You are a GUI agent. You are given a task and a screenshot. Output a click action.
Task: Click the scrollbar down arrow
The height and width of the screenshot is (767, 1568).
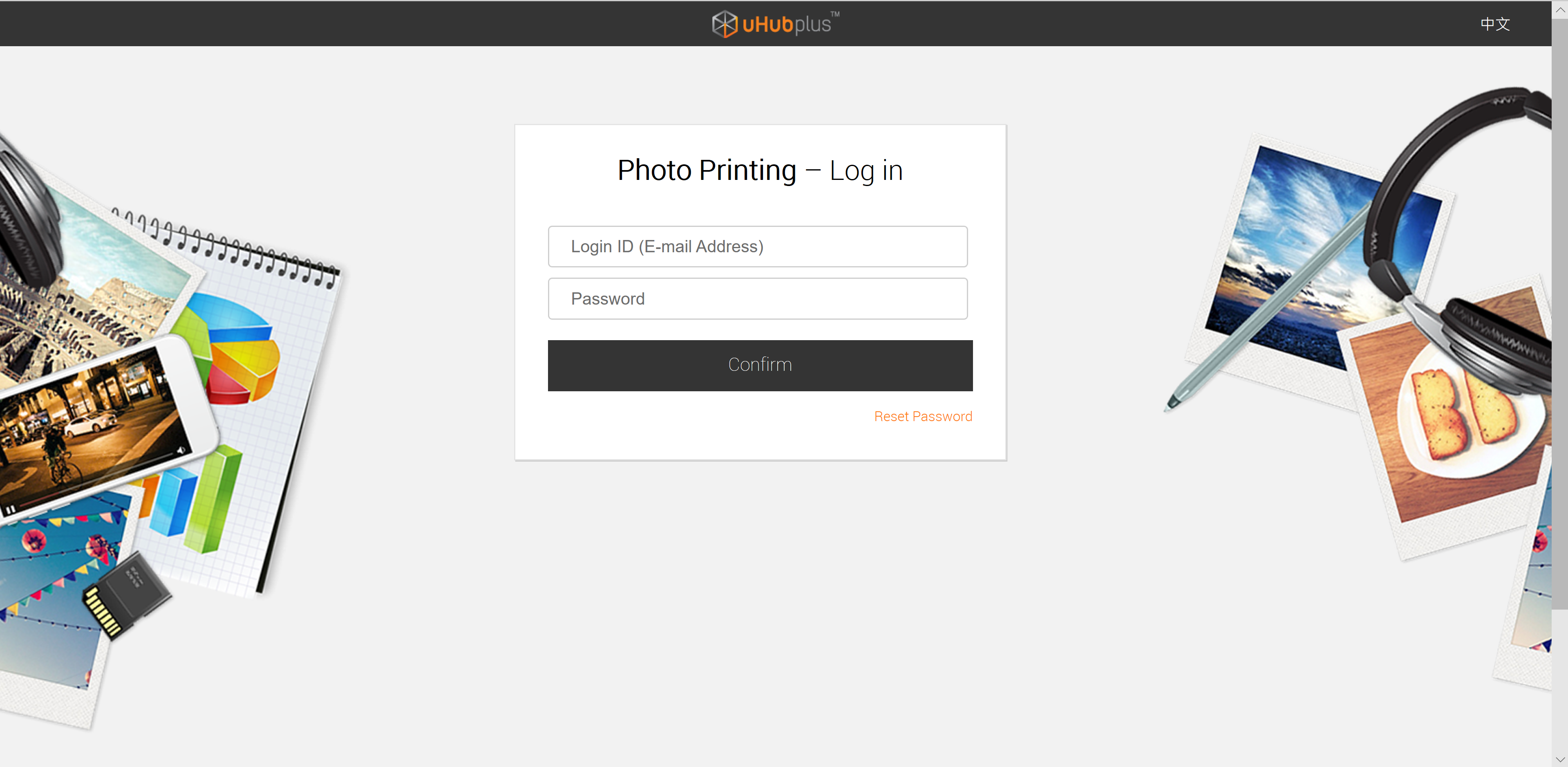pyautogui.click(x=1559, y=759)
